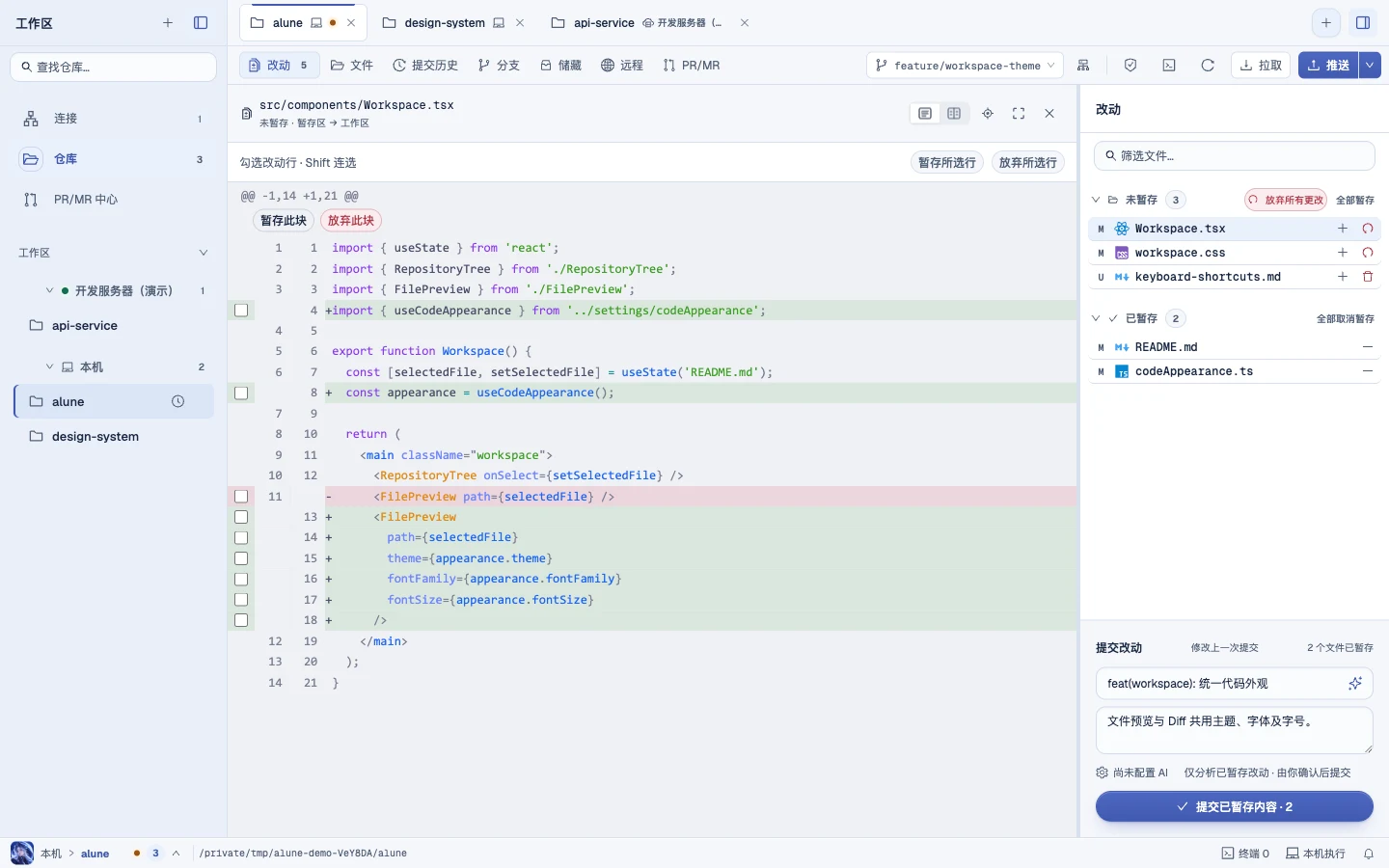The width and height of the screenshot is (1389, 868).
Task: Click the 暂存此块 button
Action: pos(284,221)
